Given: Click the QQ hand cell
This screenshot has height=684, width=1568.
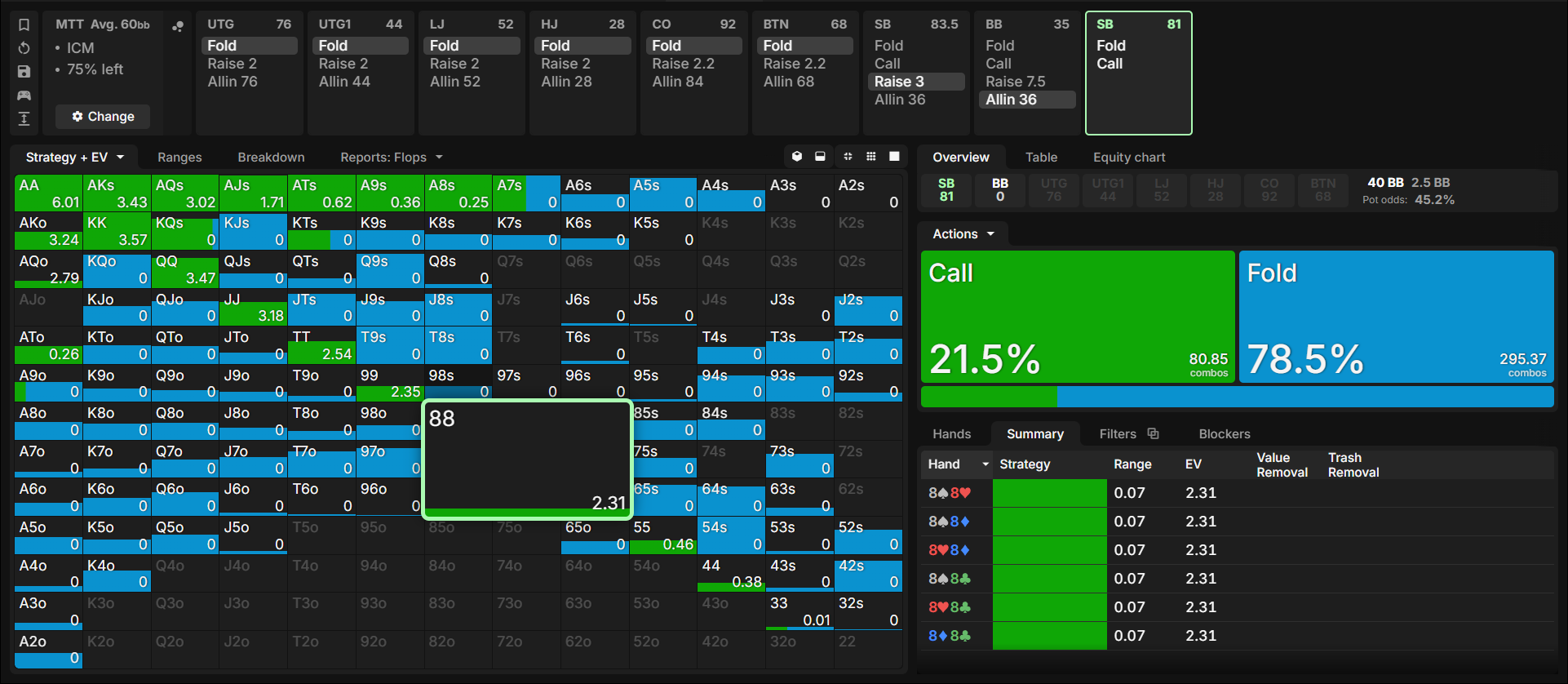Looking at the screenshot, I should pos(185,269).
